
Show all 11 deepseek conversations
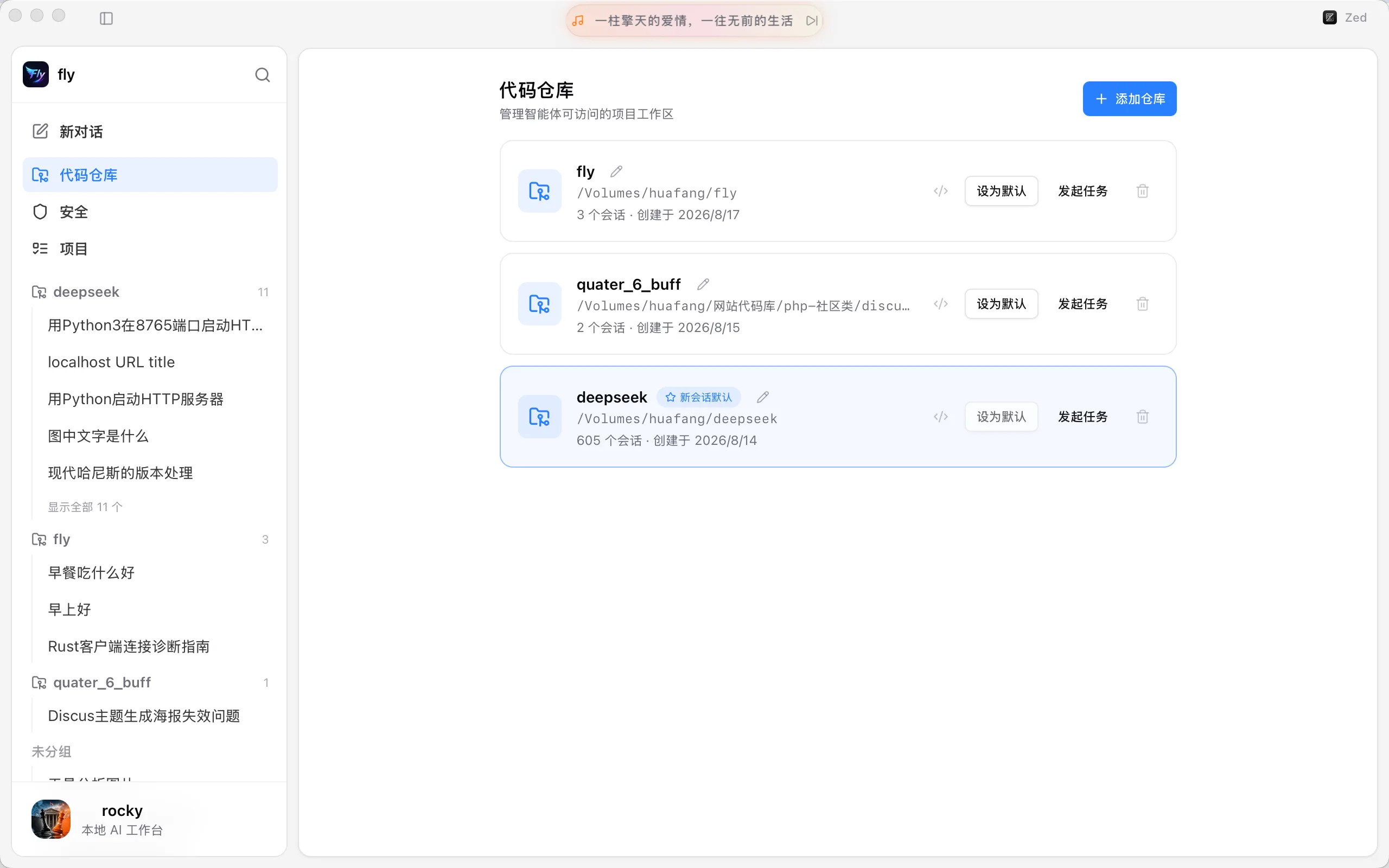pyautogui.click(x=85, y=507)
